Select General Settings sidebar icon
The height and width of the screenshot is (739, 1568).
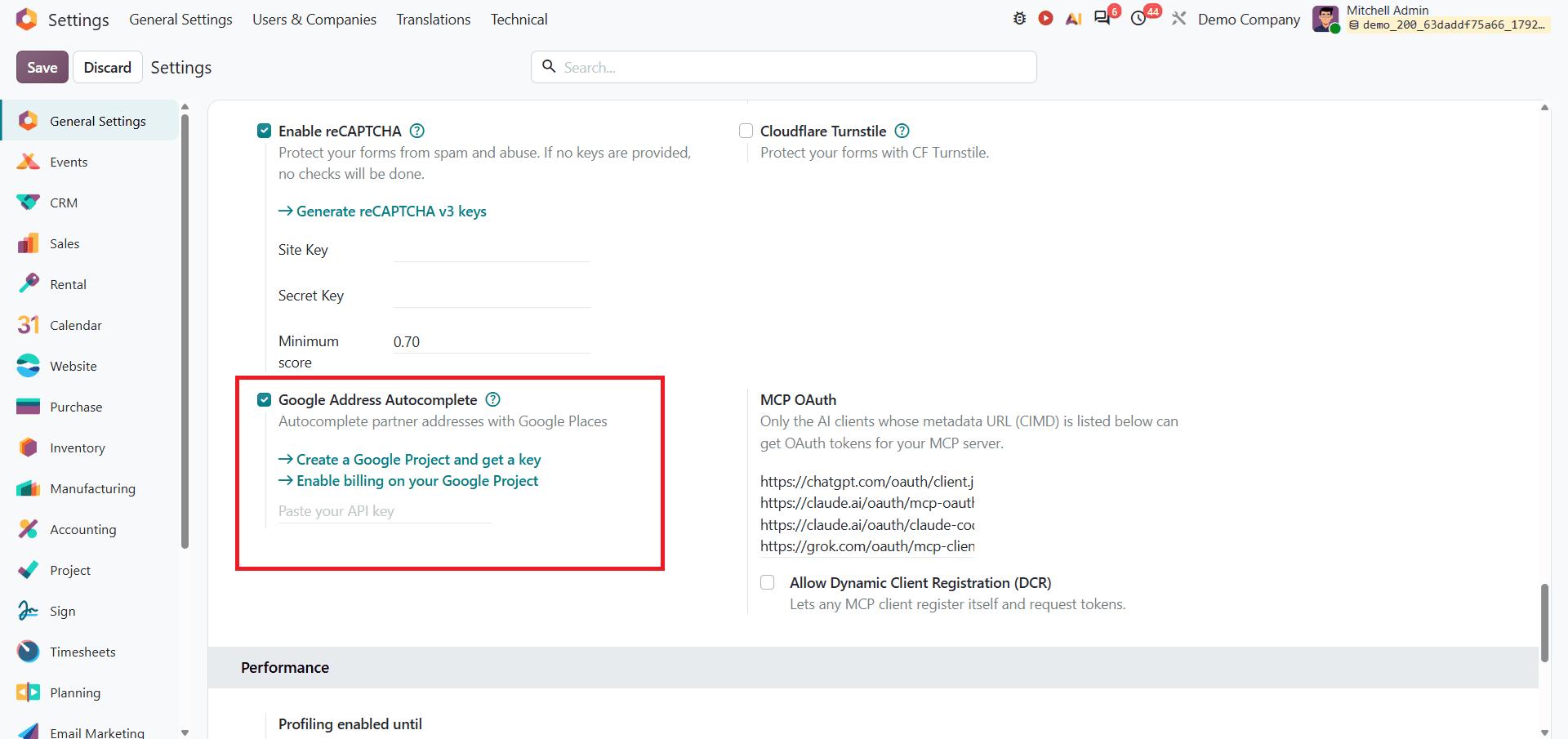[28, 121]
